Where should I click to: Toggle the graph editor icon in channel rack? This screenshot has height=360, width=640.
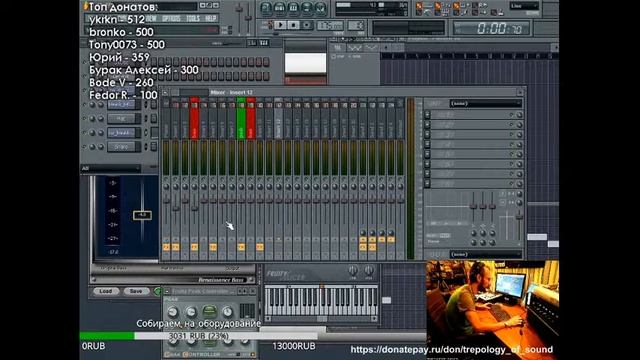252,42
